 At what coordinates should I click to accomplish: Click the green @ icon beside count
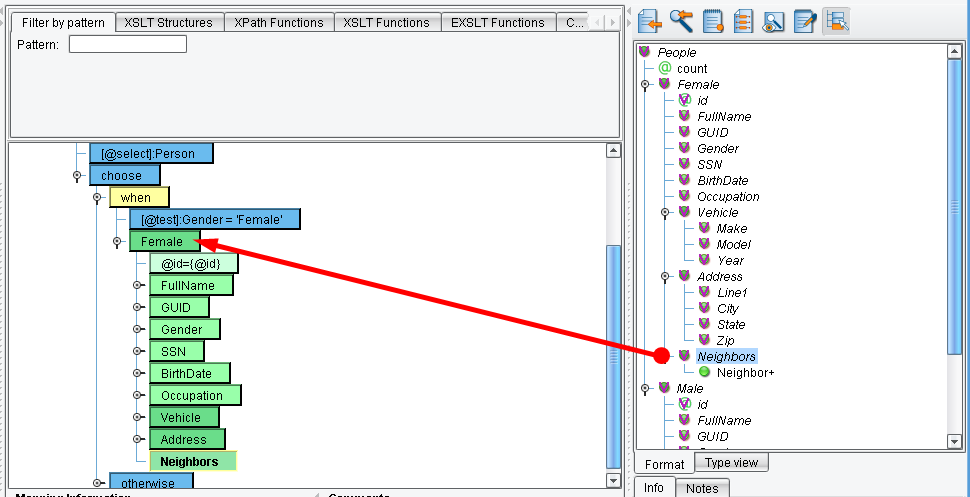pos(665,68)
